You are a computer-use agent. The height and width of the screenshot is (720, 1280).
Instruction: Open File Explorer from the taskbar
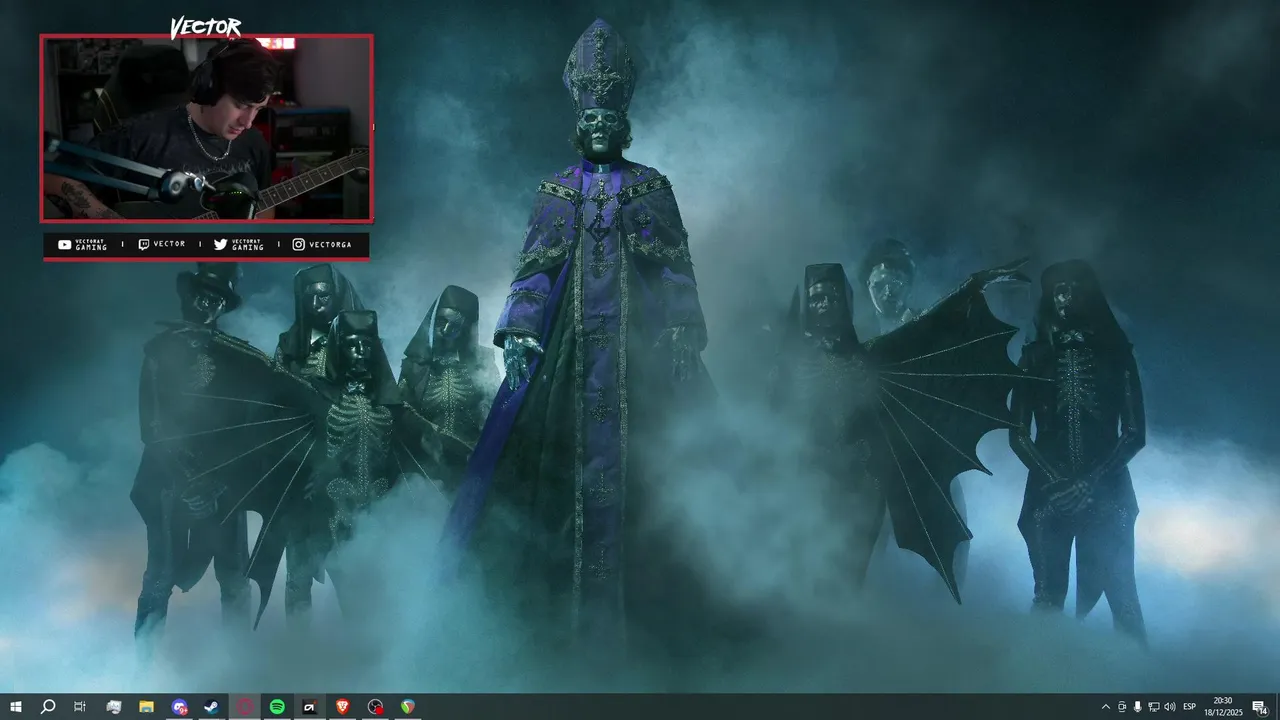tap(146, 707)
